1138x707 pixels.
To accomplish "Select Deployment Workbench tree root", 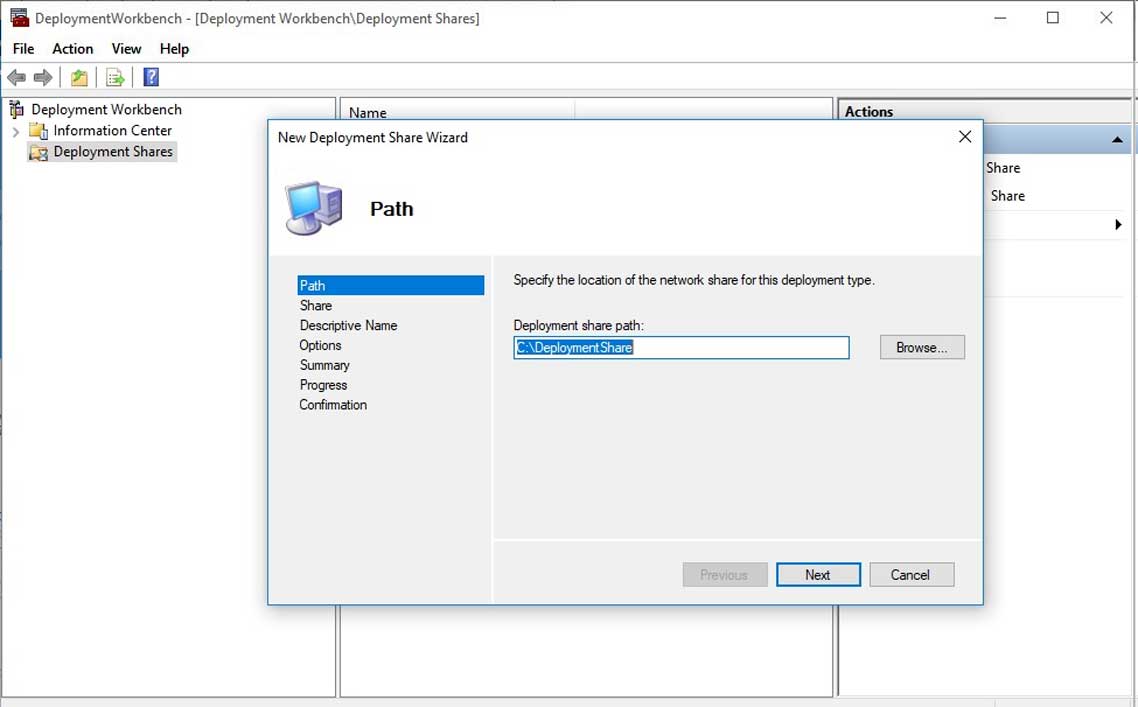I will pyautogui.click(x=106, y=110).
